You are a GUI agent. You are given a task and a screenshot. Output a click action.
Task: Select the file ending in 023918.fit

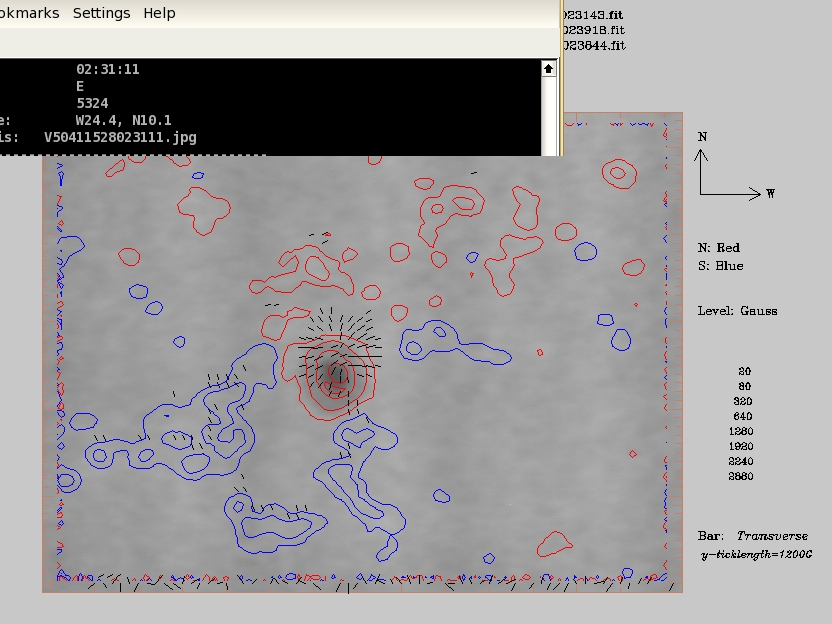point(593,30)
